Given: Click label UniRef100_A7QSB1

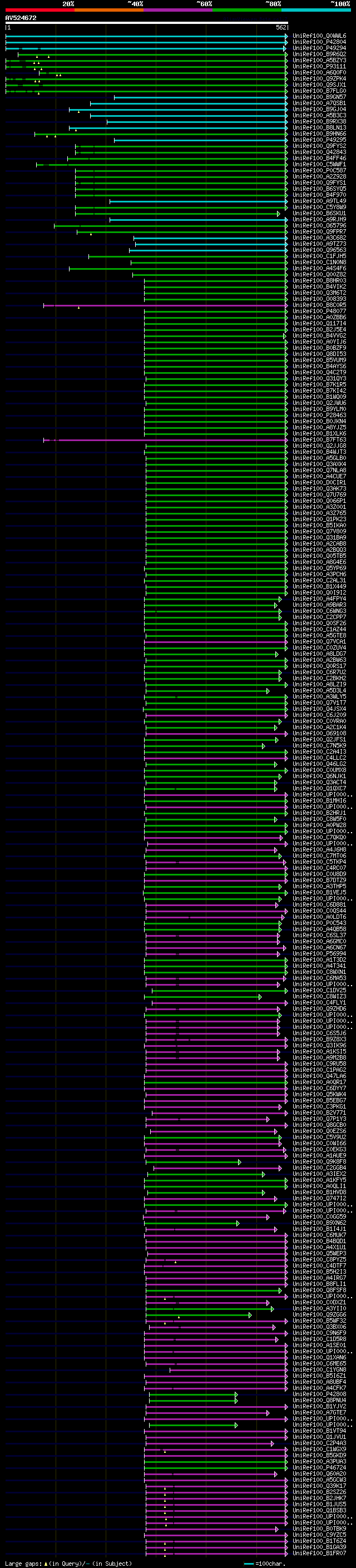Looking at the screenshot, I should coord(319,103).
